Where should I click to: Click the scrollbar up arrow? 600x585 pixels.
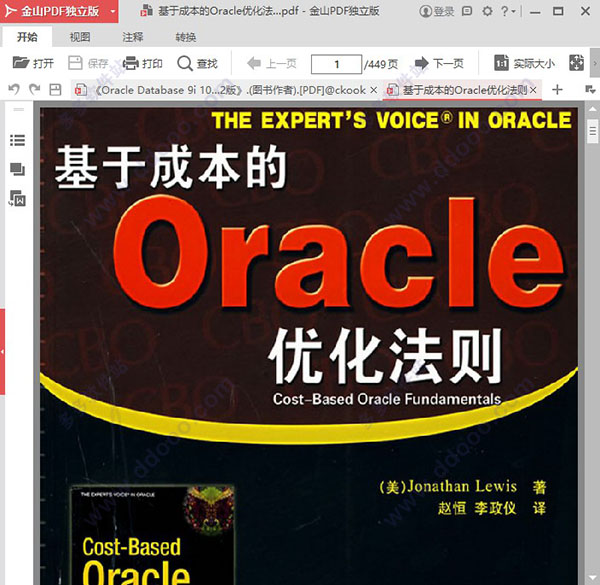(592, 109)
